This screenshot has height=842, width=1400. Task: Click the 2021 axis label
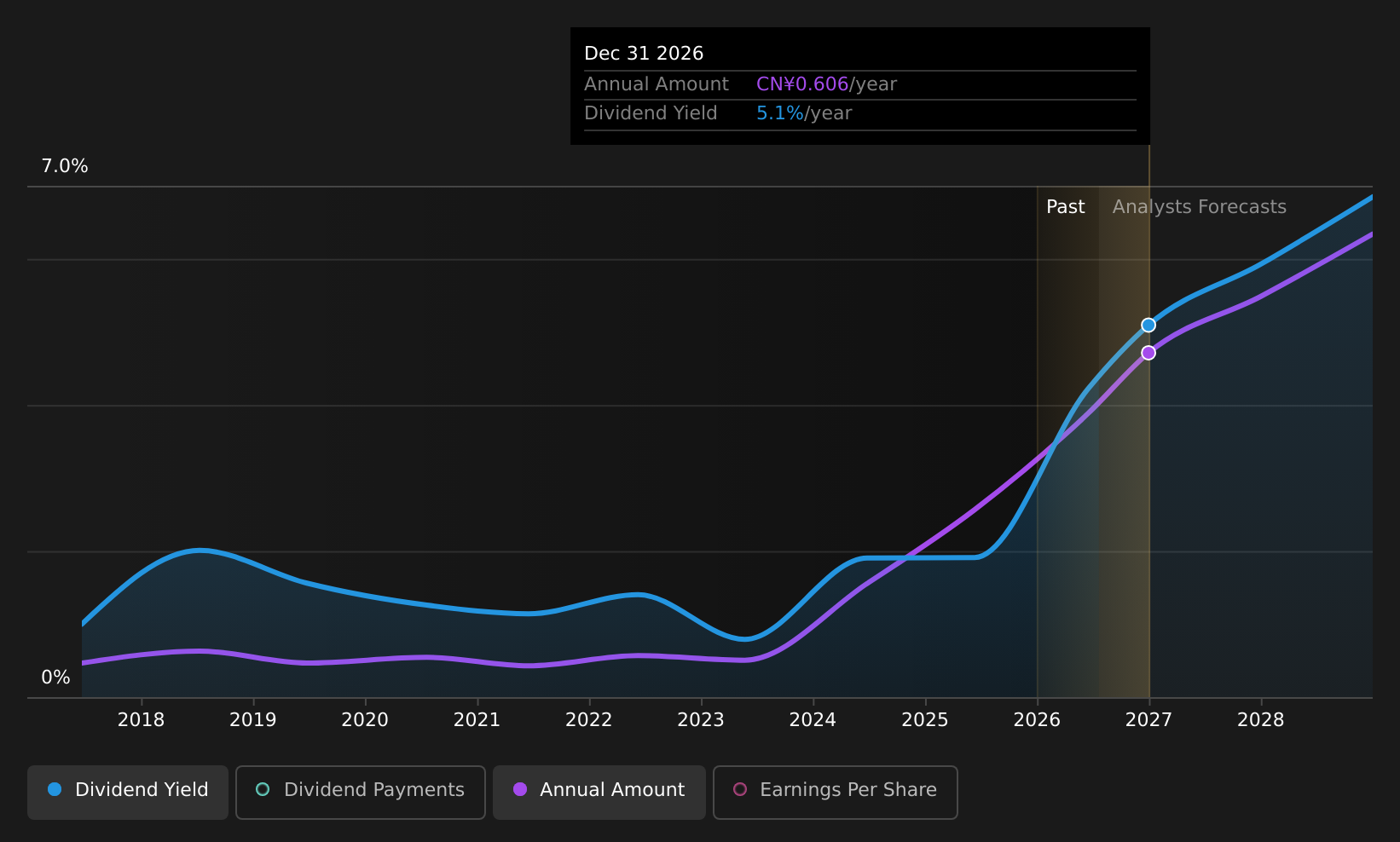(477, 720)
